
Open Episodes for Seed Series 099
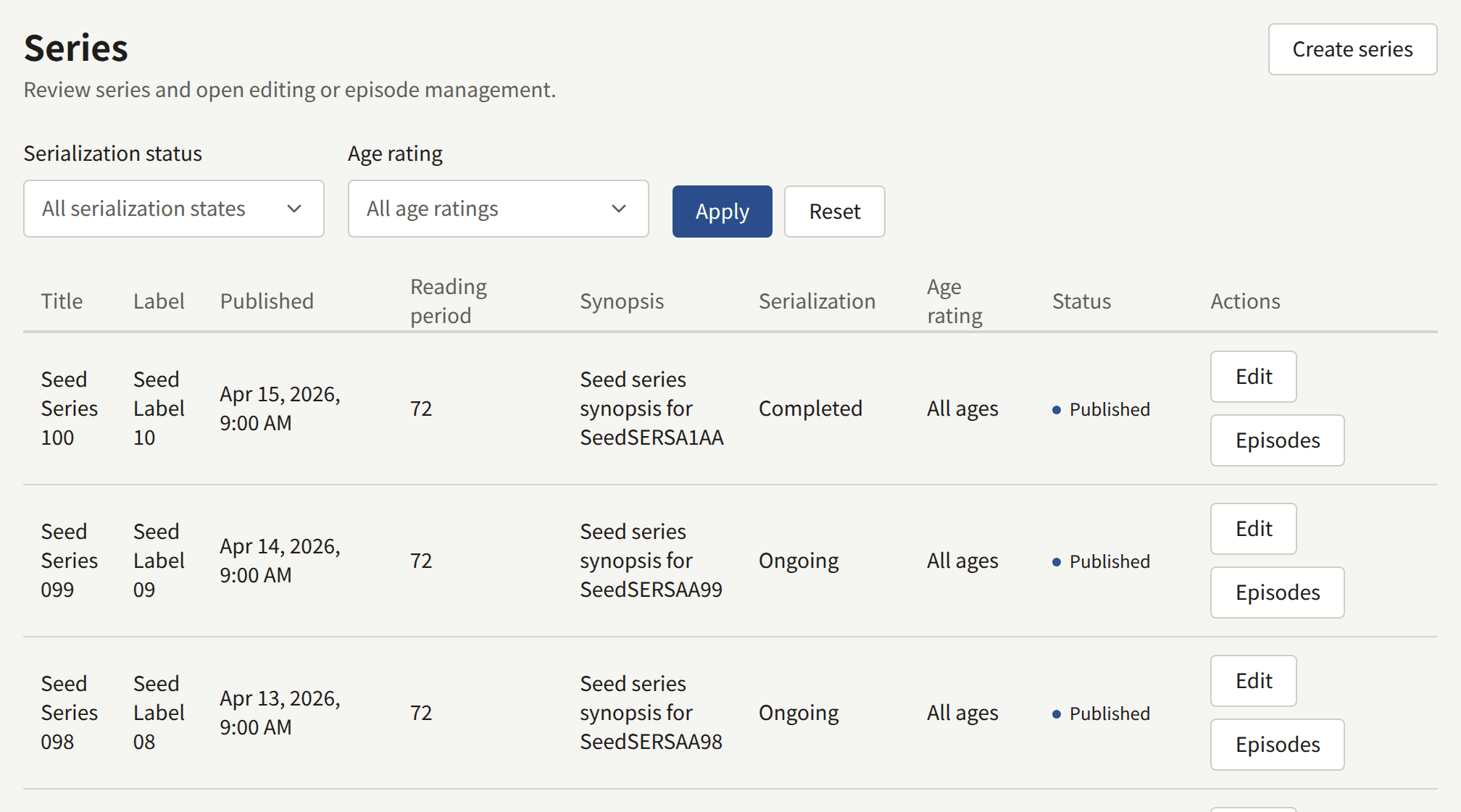[x=1277, y=593]
